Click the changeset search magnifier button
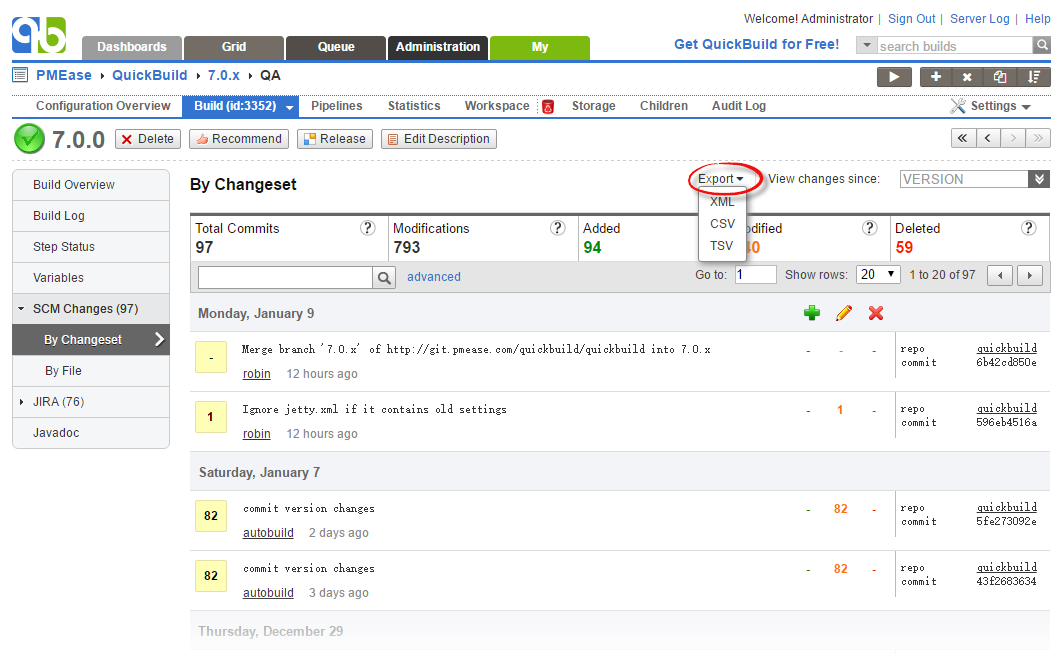1058x660 pixels. (384, 277)
